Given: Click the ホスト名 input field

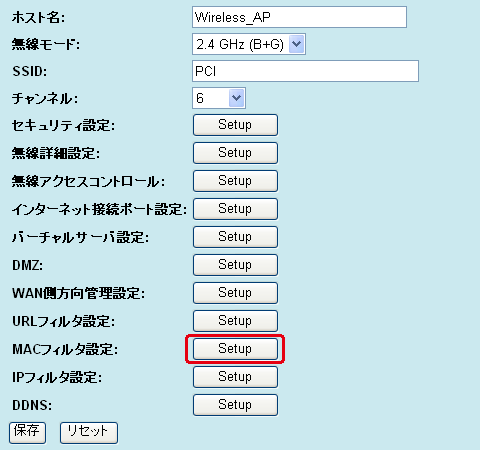Looking at the screenshot, I should pyautogui.click(x=299, y=17).
